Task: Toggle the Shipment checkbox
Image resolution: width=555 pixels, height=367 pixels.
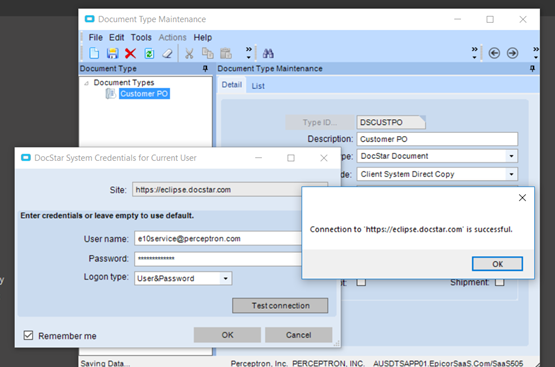Action: 499,282
